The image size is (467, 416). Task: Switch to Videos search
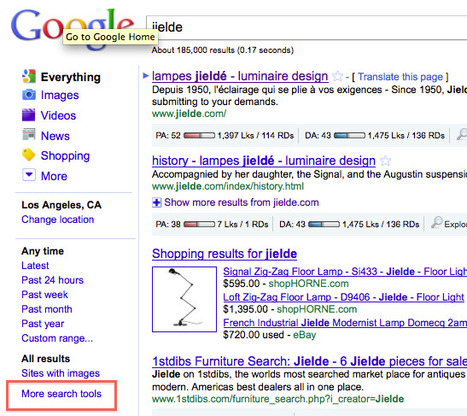point(58,116)
